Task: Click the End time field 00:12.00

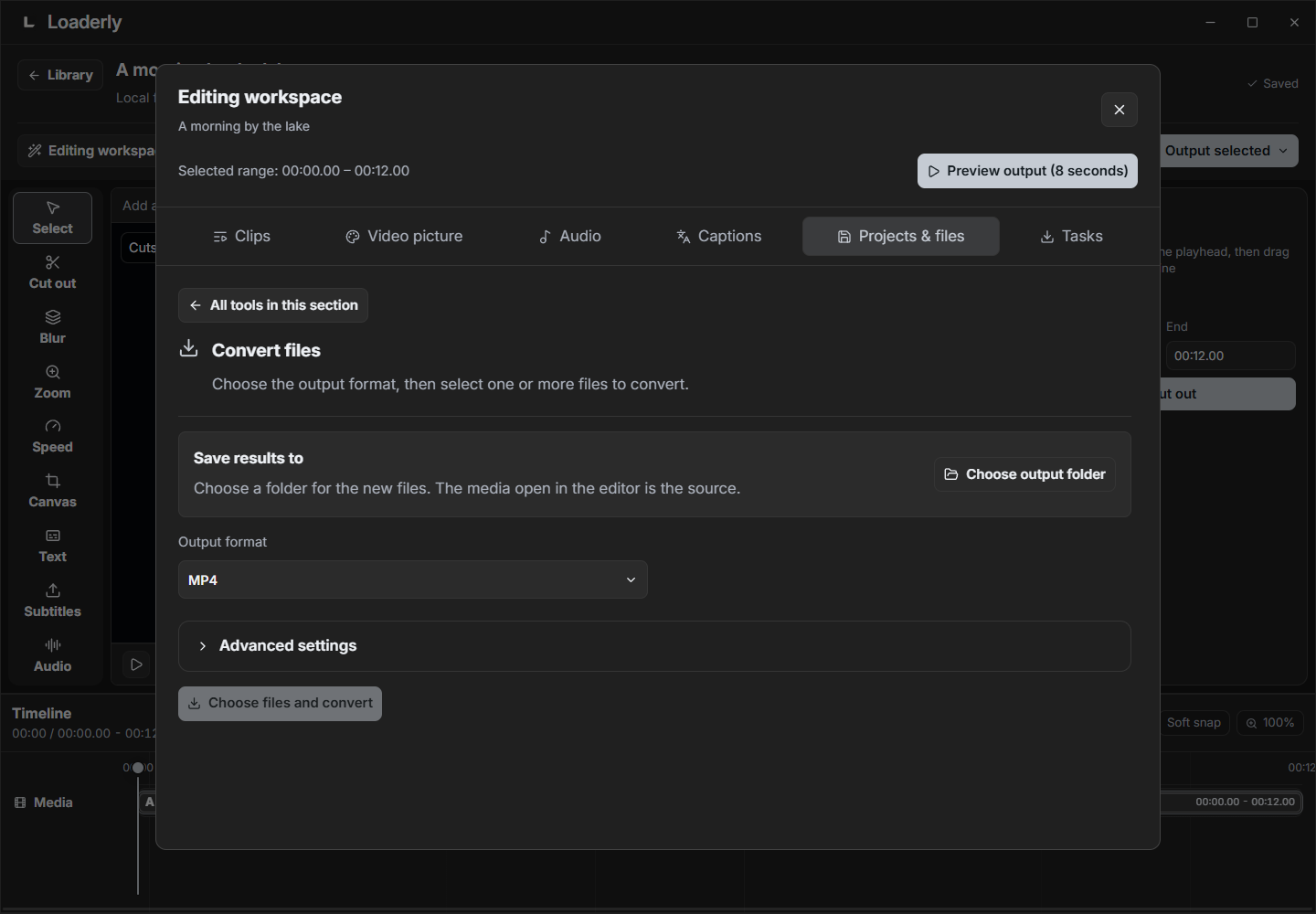Action: [1230, 356]
